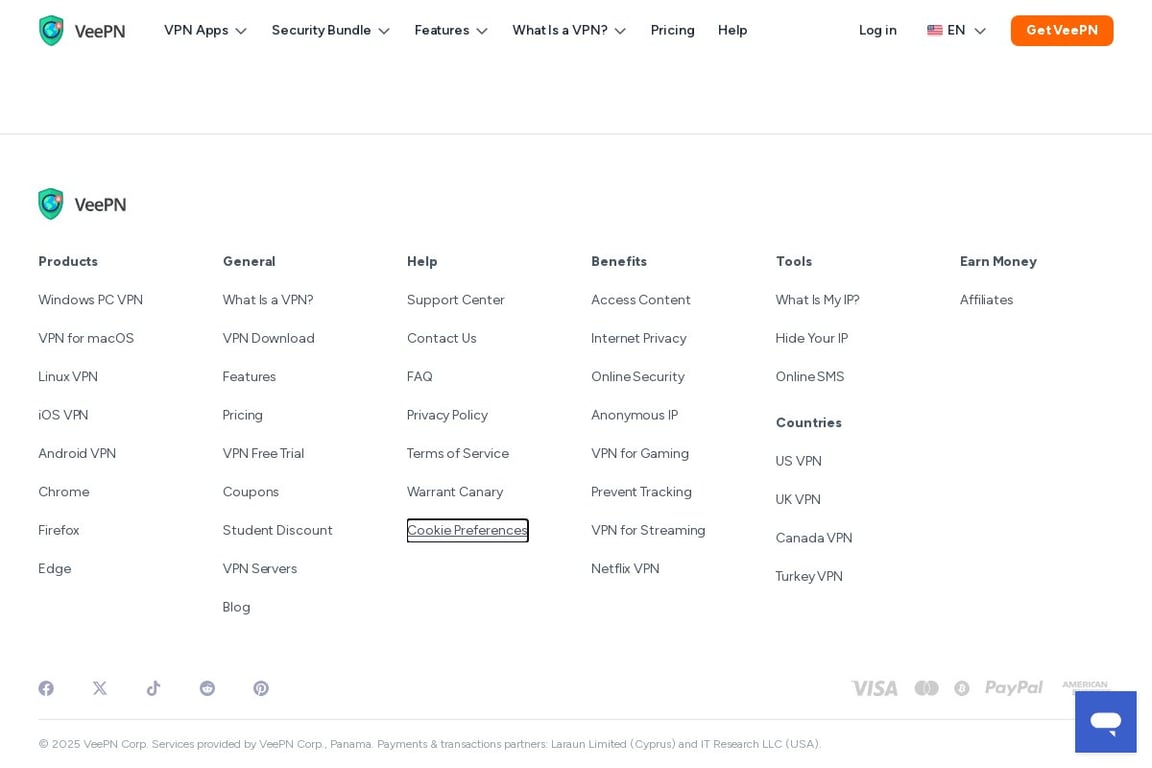Open the Firefox product link
1152x768 pixels.
(59, 530)
